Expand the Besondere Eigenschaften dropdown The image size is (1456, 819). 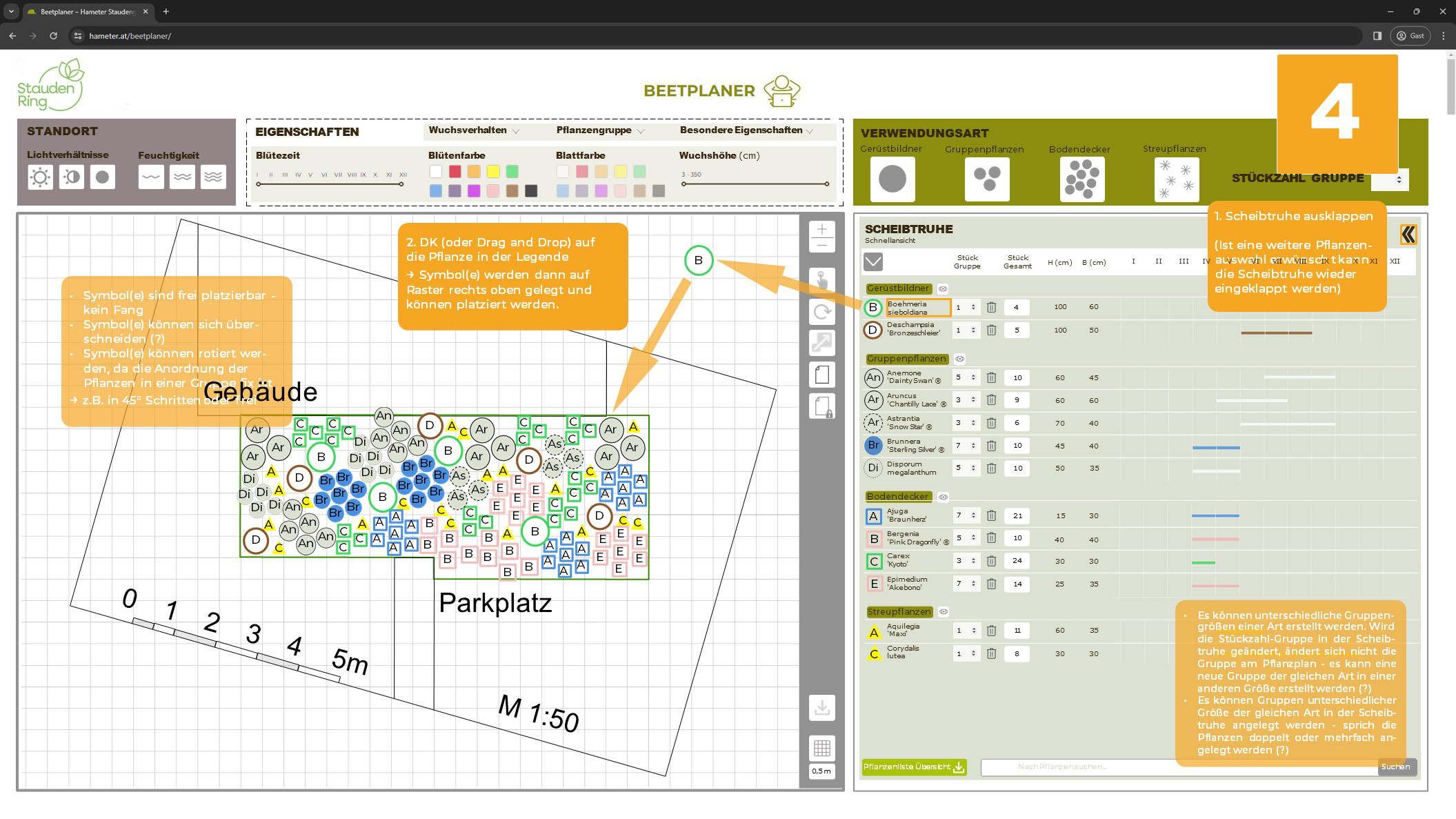[x=746, y=130]
